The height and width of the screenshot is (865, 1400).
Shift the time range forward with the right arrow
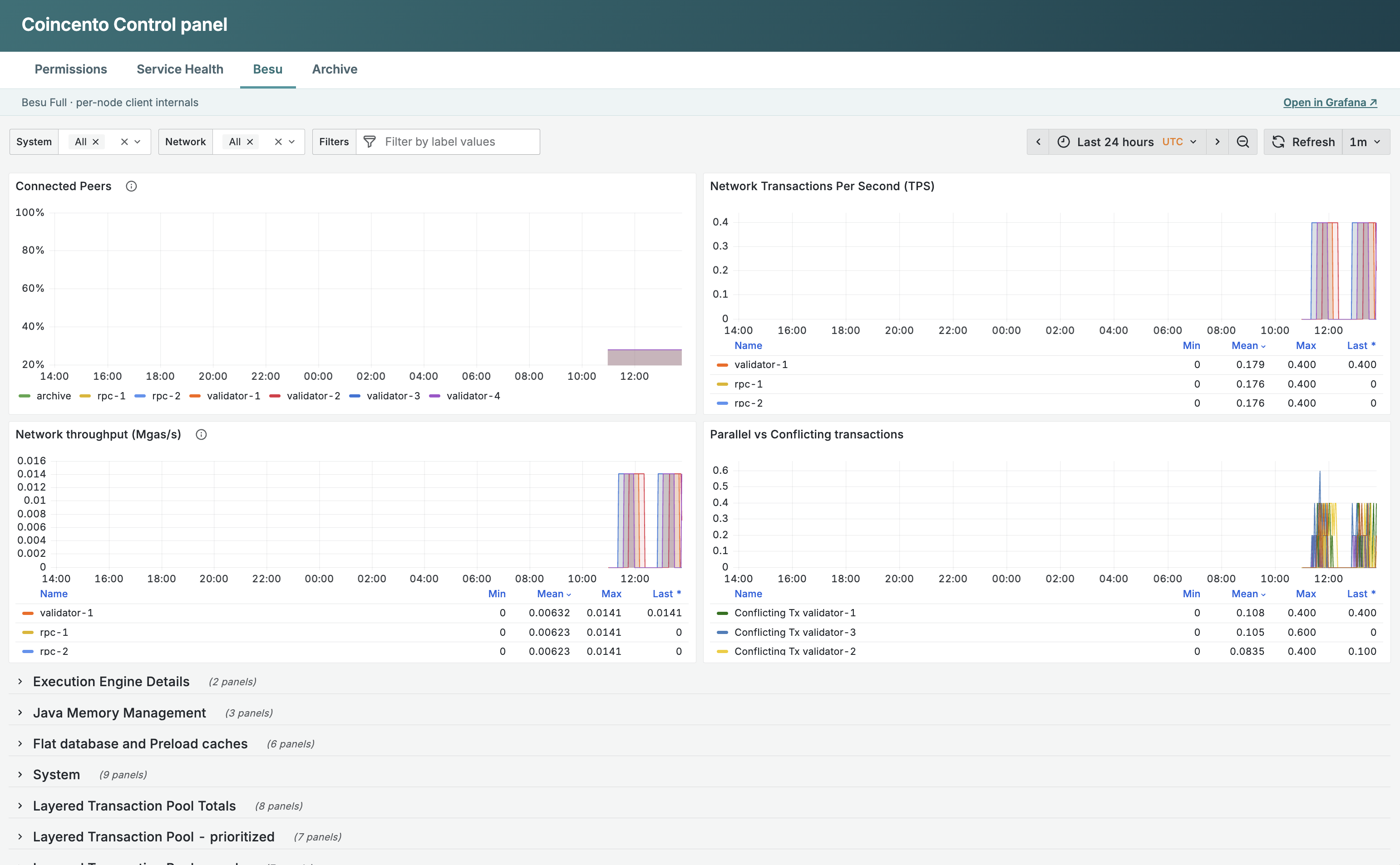(1217, 142)
